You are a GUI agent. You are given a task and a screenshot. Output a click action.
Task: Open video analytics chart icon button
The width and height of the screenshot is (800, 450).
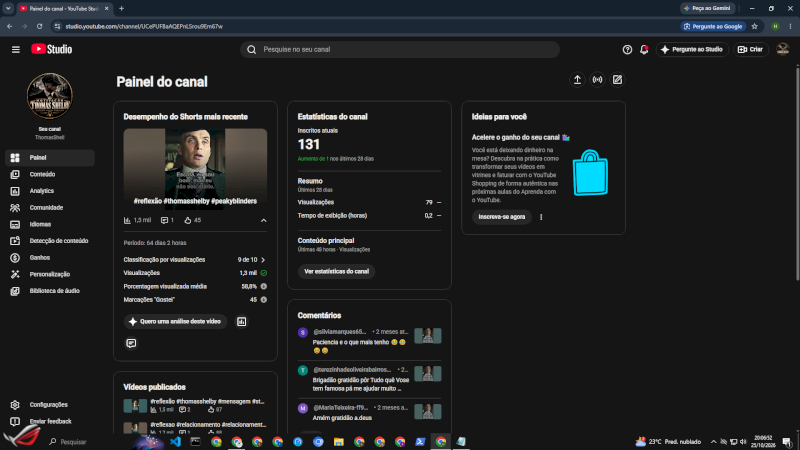point(241,321)
